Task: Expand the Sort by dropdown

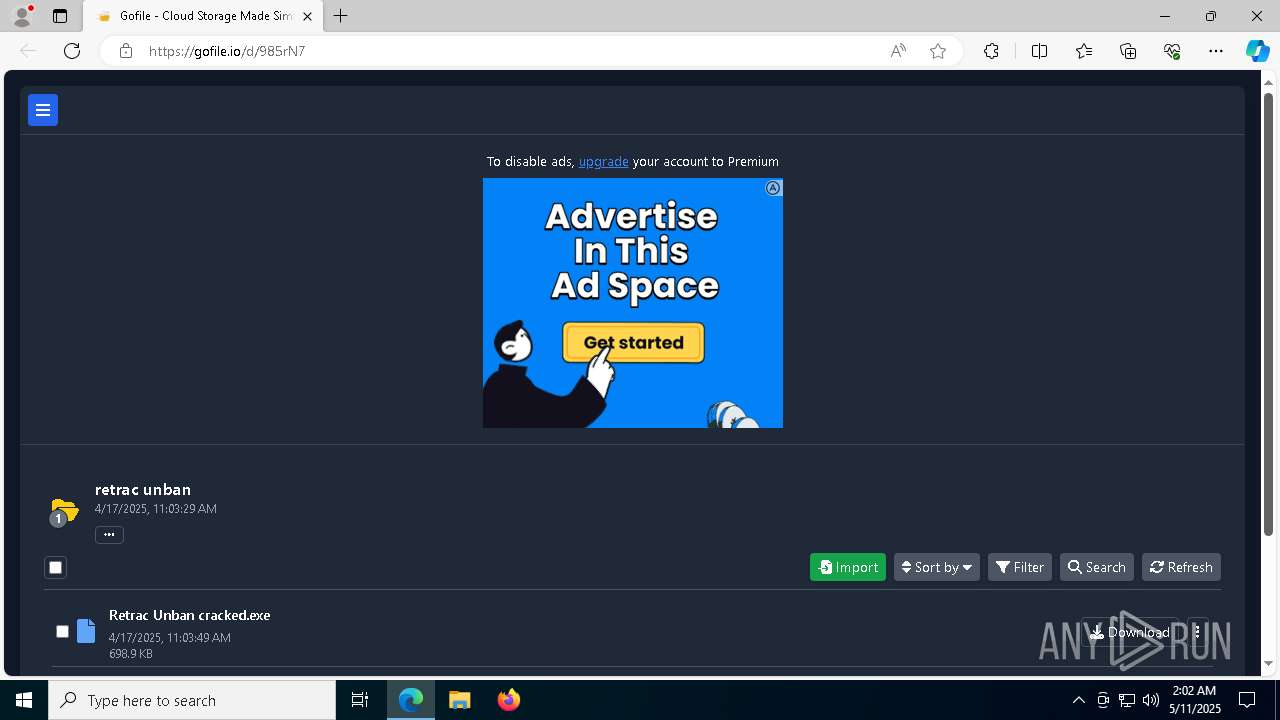Action: pyautogui.click(x=937, y=567)
